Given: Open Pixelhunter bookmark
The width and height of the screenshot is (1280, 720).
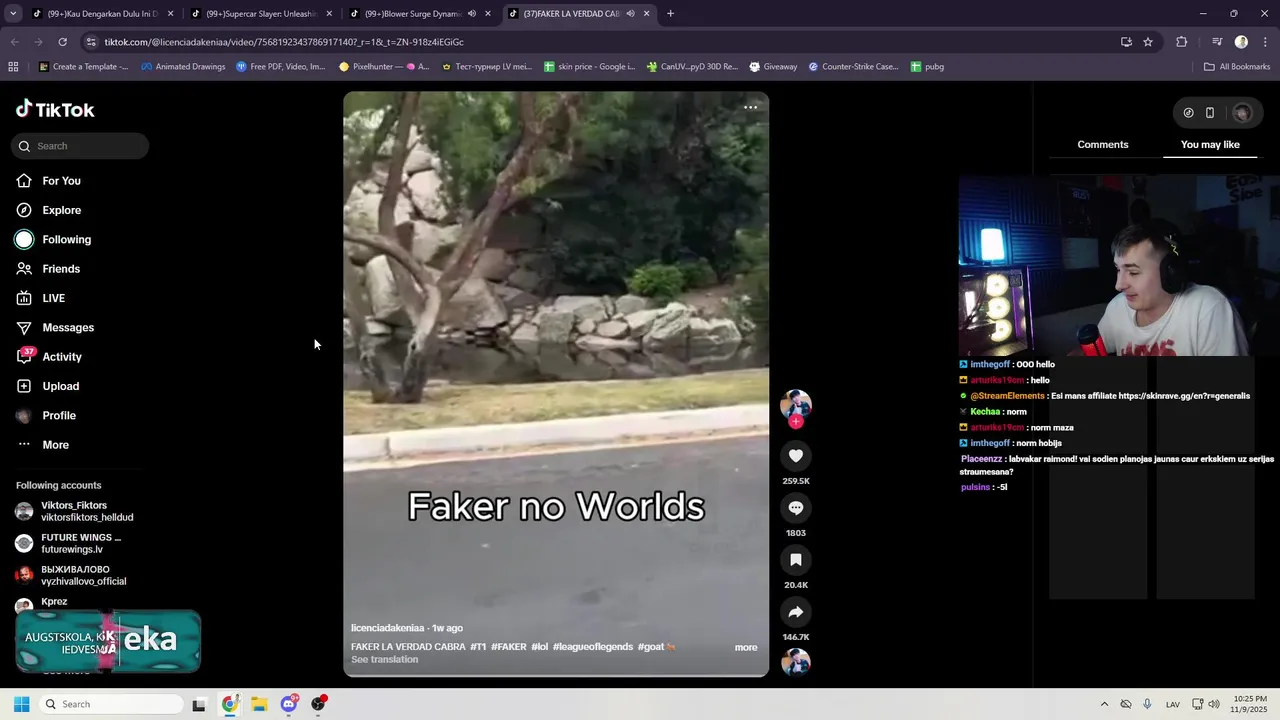Looking at the screenshot, I should coord(384,67).
